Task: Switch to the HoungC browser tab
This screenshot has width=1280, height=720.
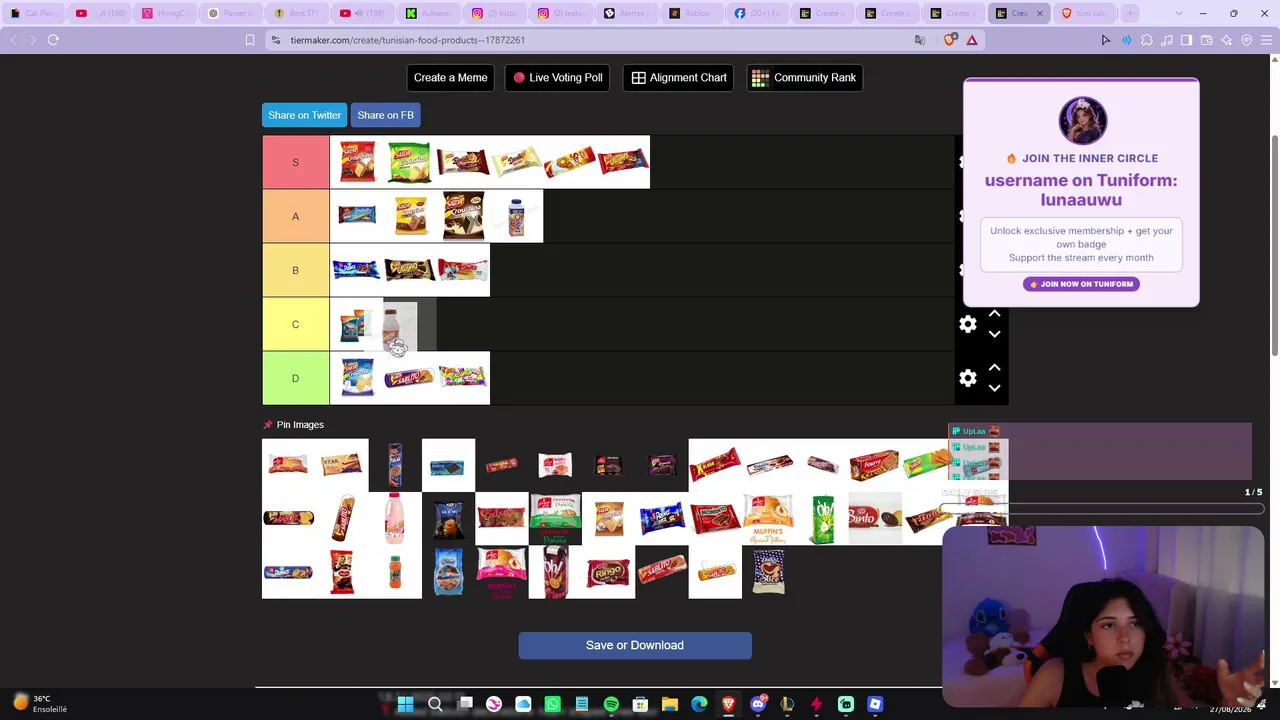Action: tap(165, 13)
